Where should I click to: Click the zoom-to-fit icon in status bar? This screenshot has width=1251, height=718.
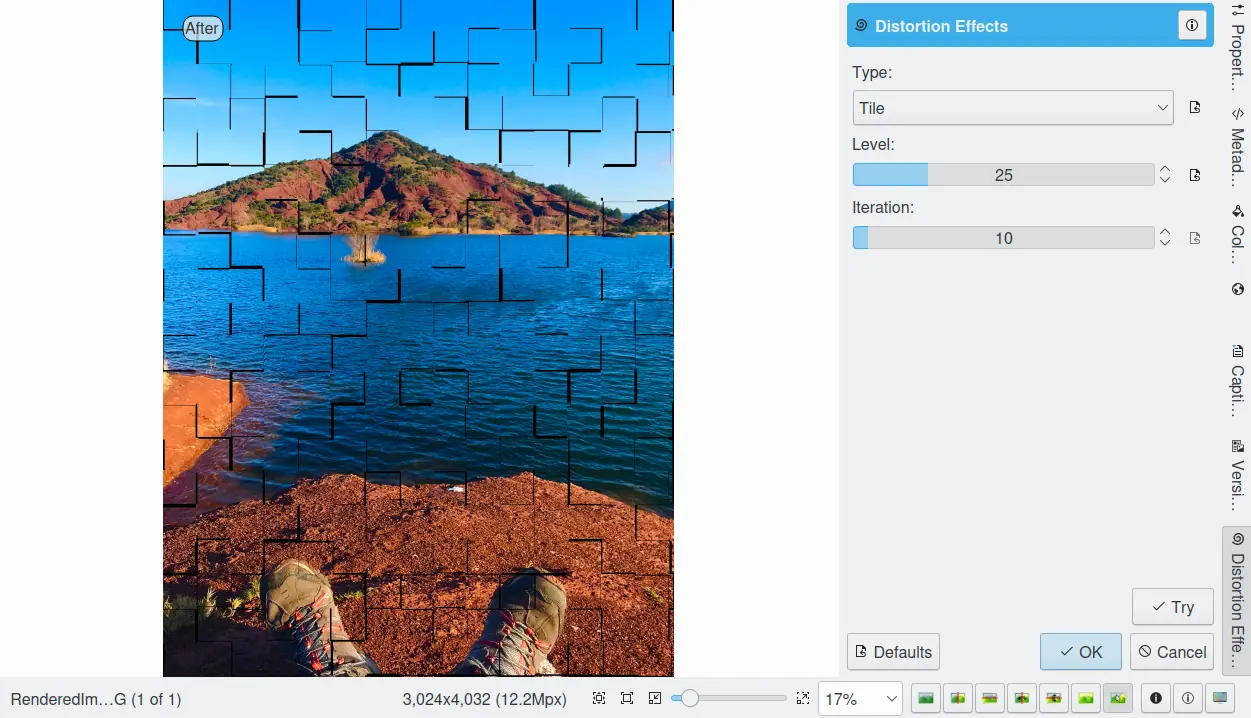pos(627,698)
